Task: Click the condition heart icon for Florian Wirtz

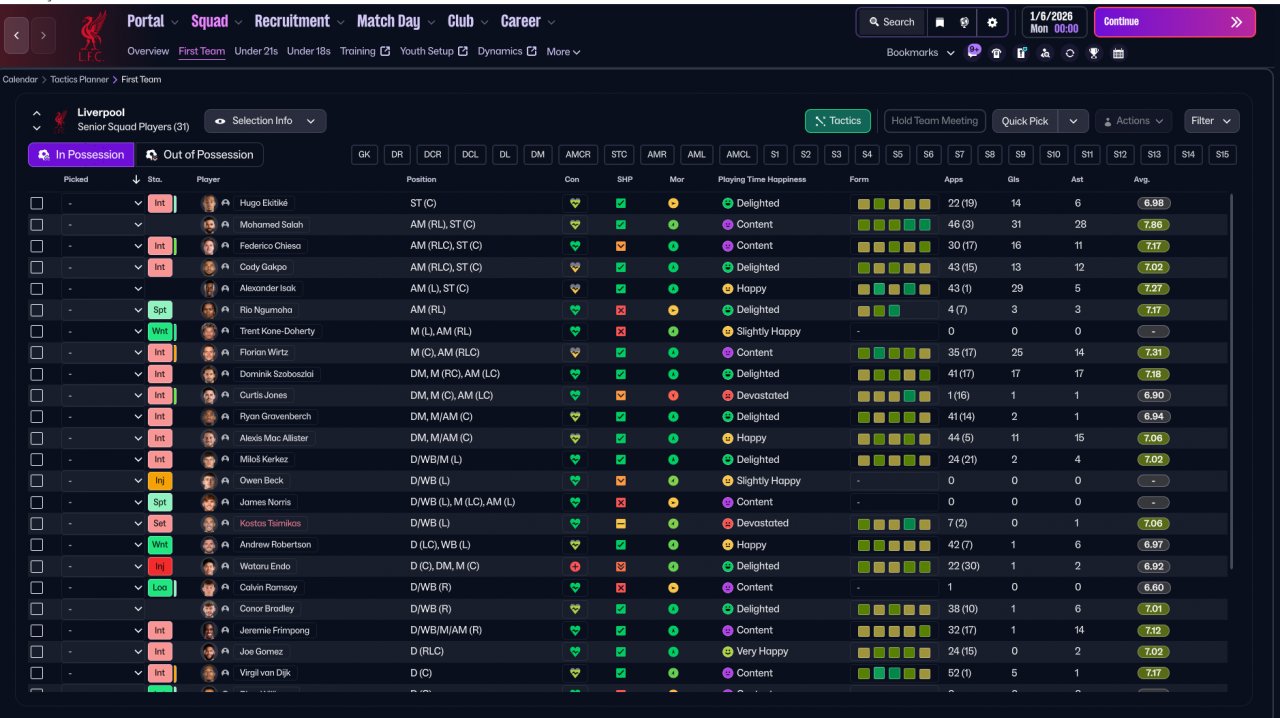Action: tap(575, 352)
